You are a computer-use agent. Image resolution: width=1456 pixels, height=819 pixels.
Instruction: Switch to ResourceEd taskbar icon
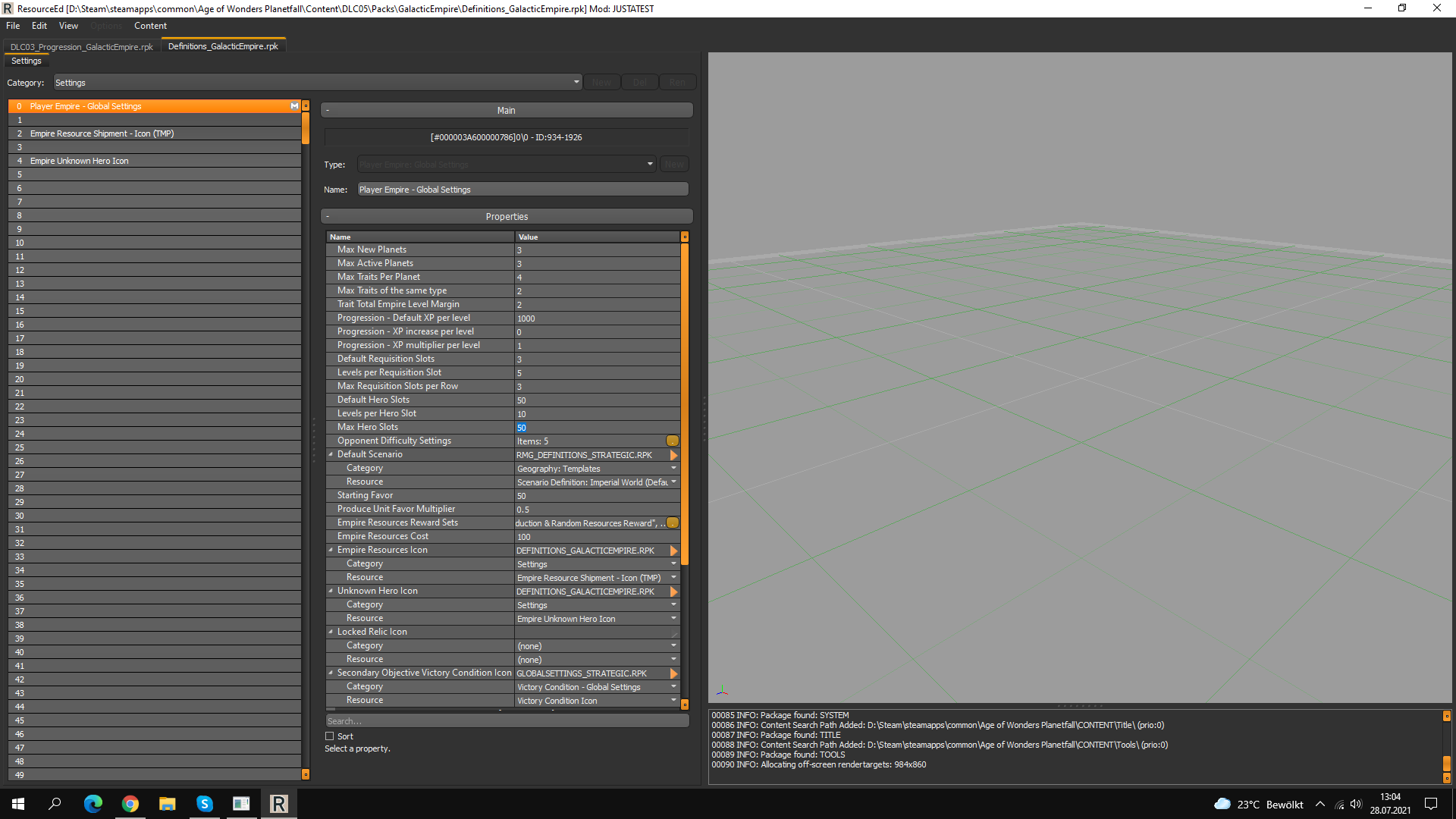coord(279,804)
